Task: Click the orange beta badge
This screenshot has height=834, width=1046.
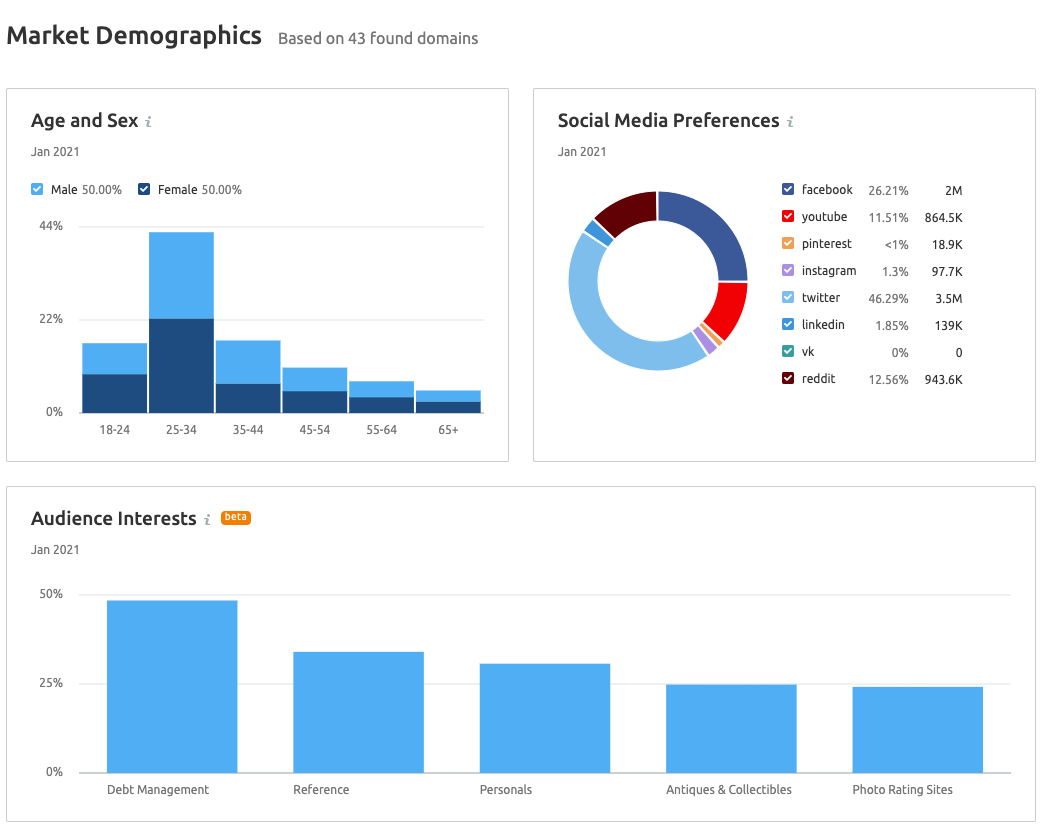Action: click(x=235, y=518)
